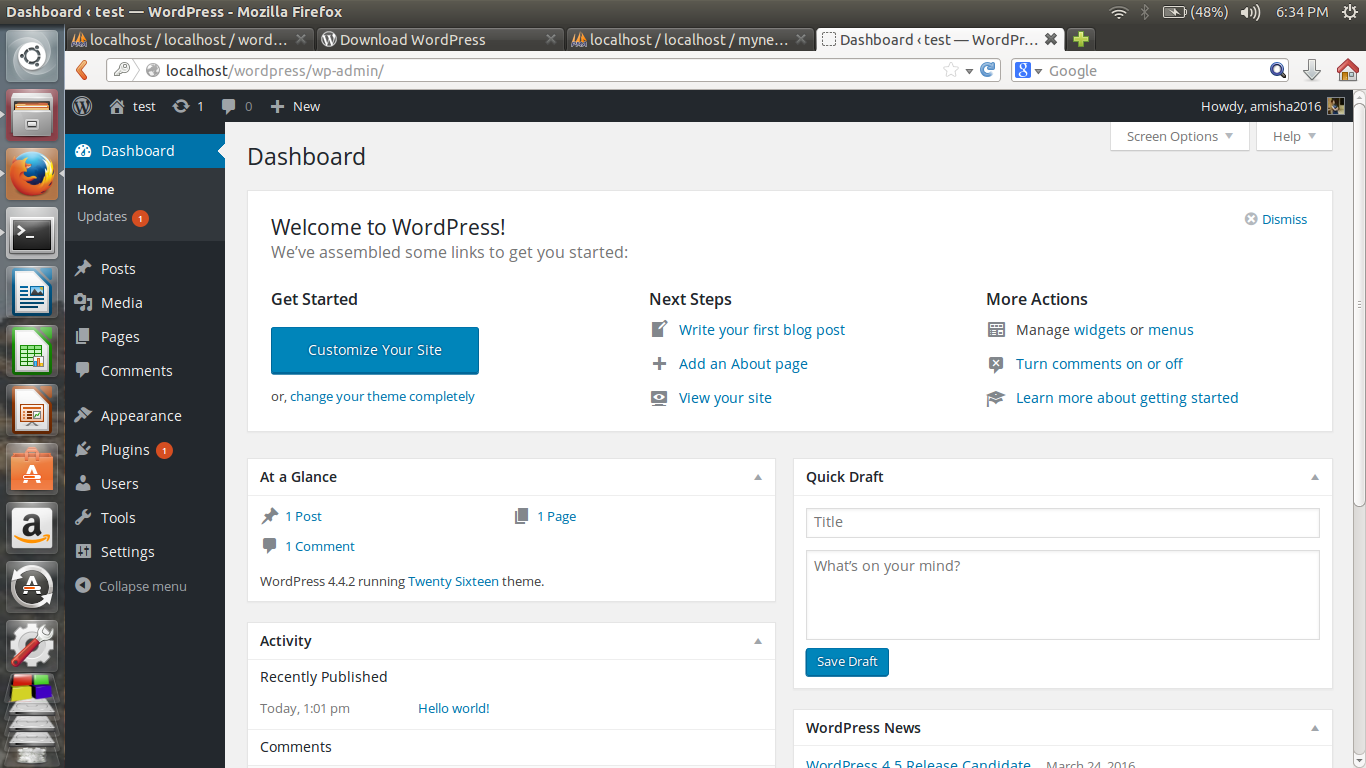The width and height of the screenshot is (1366, 768).
Task: Open the search engine selector dropdown
Action: (x=1028, y=70)
